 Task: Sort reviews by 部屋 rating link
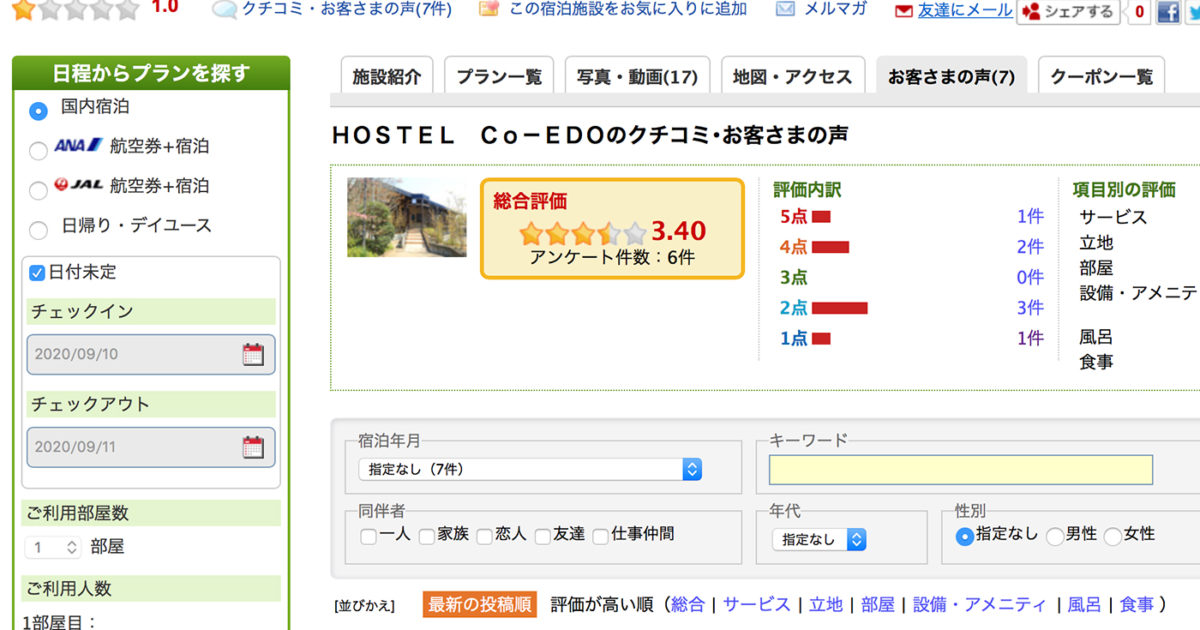[x=878, y=604]
